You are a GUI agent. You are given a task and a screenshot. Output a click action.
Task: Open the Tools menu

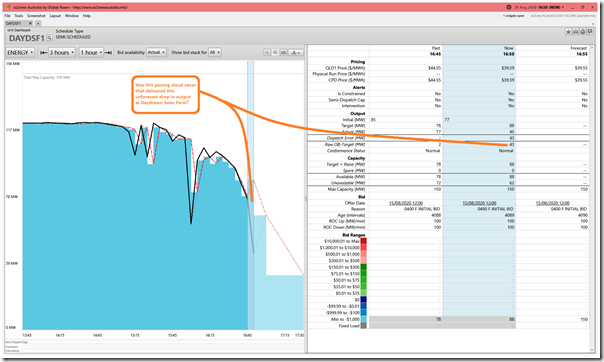pyautogui.click(x=18, y=16)
